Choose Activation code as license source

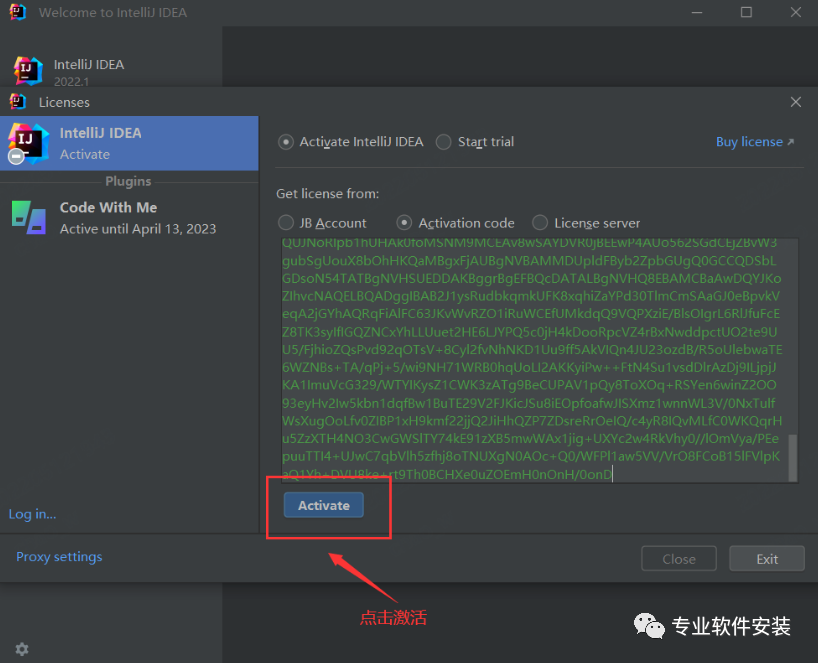click(x=404, y=223)
